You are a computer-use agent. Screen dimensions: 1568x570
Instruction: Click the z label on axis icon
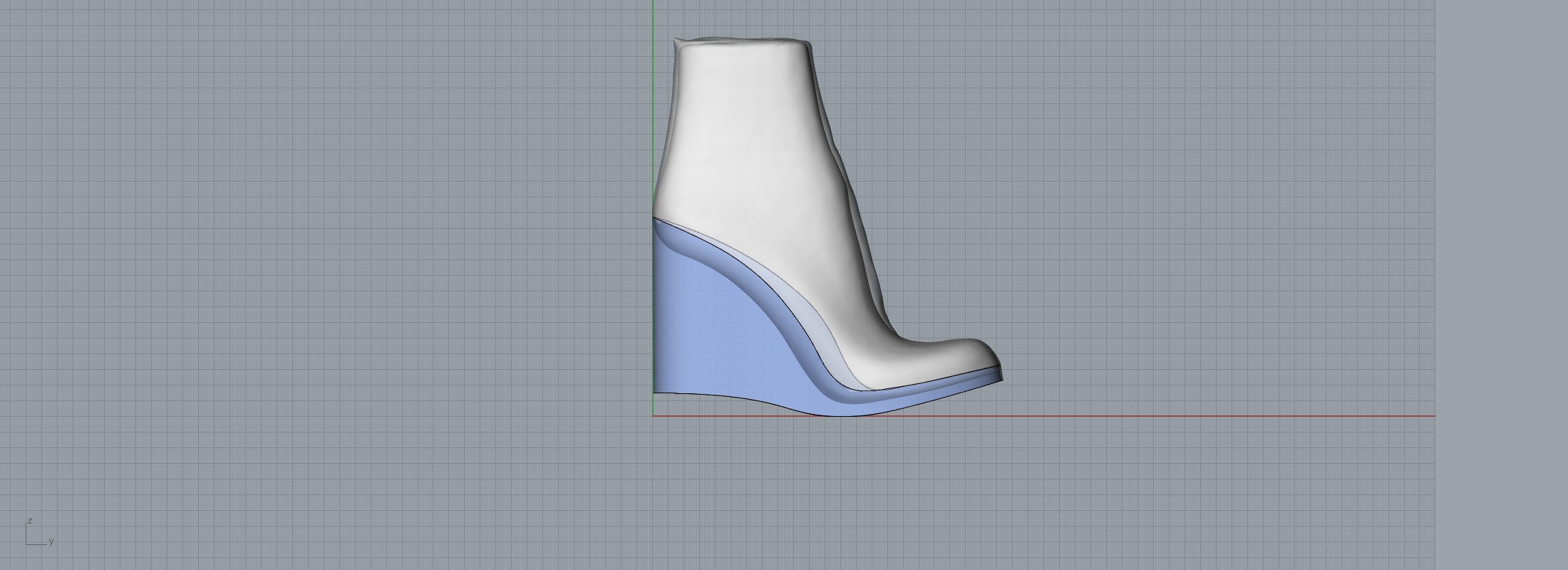coord(30,521)
